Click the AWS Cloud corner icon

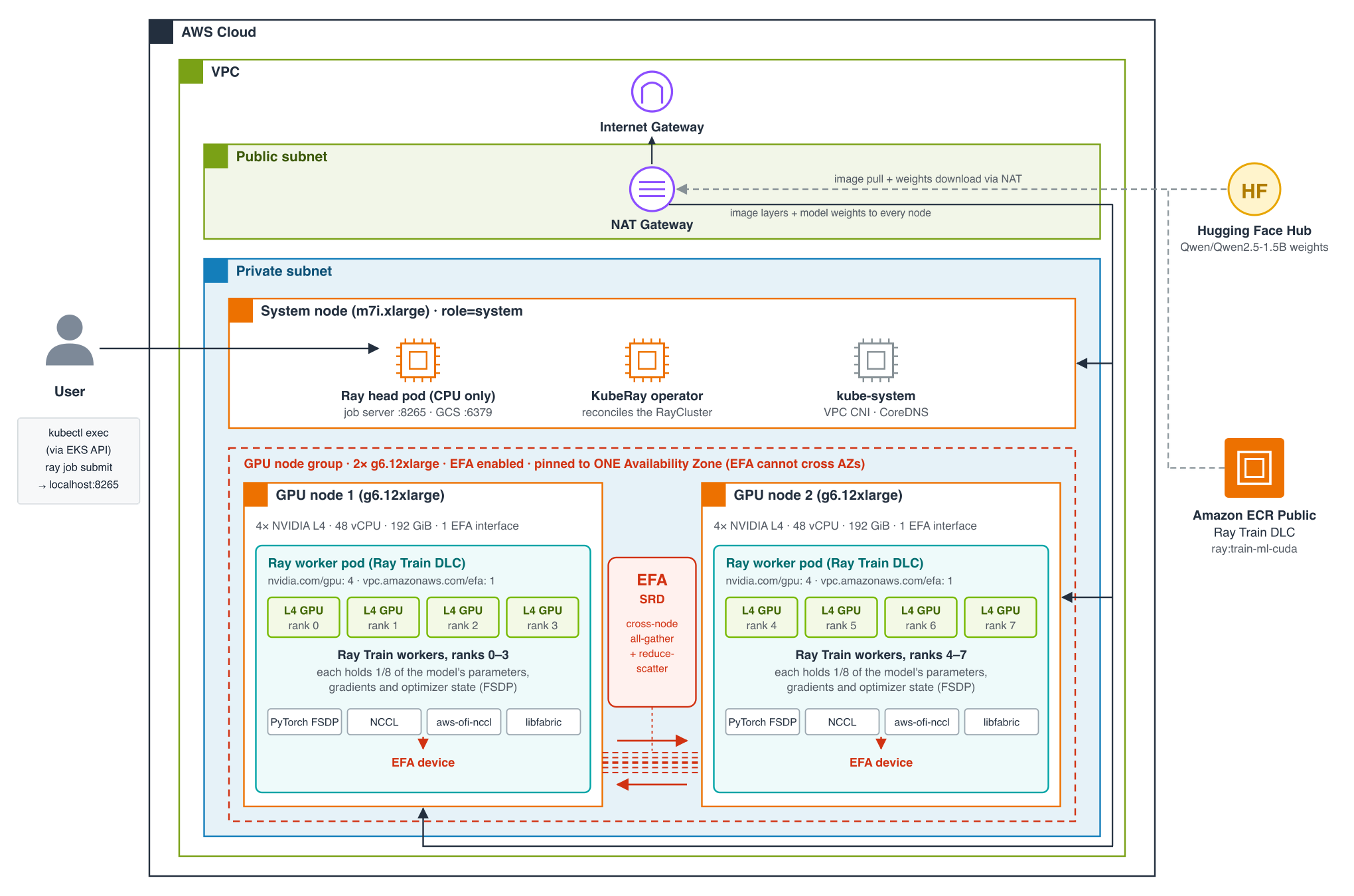click(x=161, y=32)
